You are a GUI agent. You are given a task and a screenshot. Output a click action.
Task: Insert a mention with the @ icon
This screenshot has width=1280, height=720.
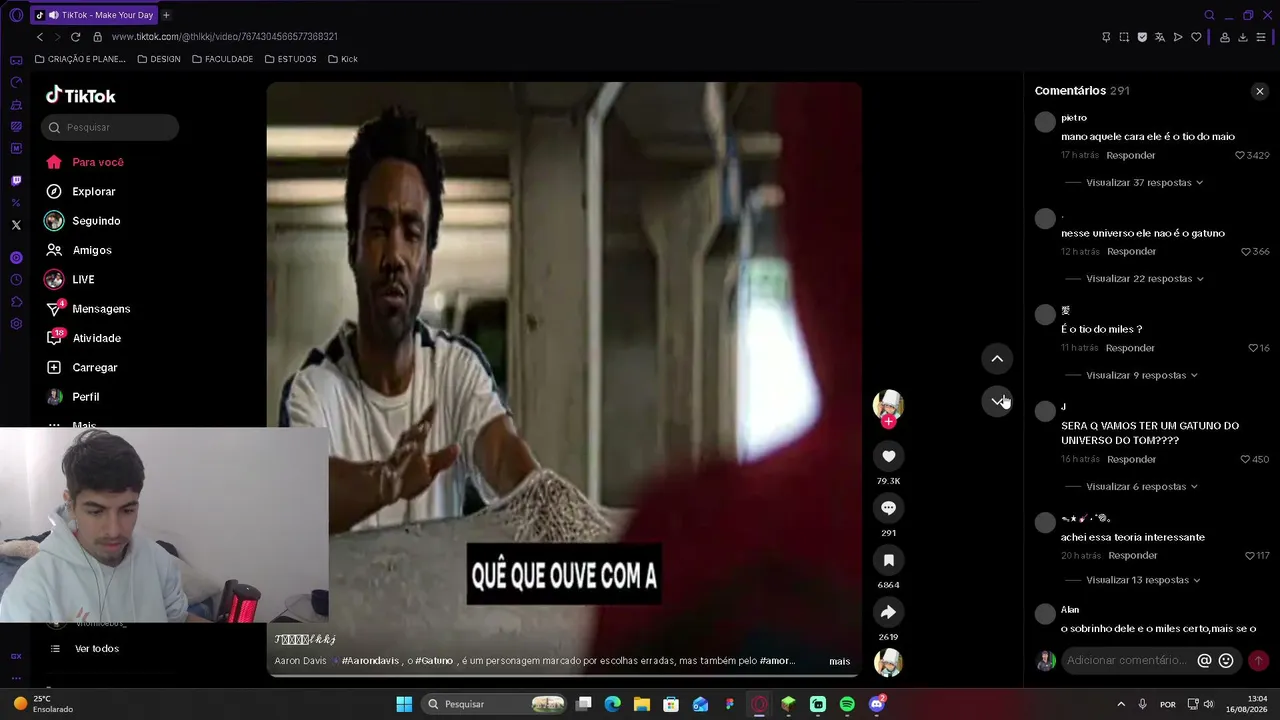tap(1204, 661)
